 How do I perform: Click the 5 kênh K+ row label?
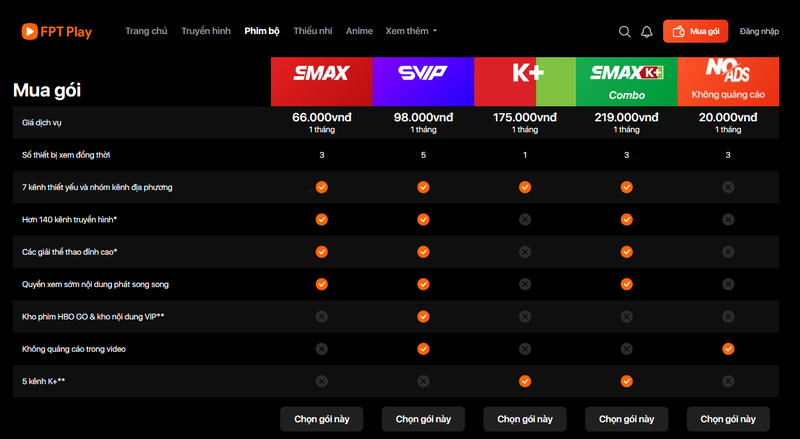(x=43, y=381)
